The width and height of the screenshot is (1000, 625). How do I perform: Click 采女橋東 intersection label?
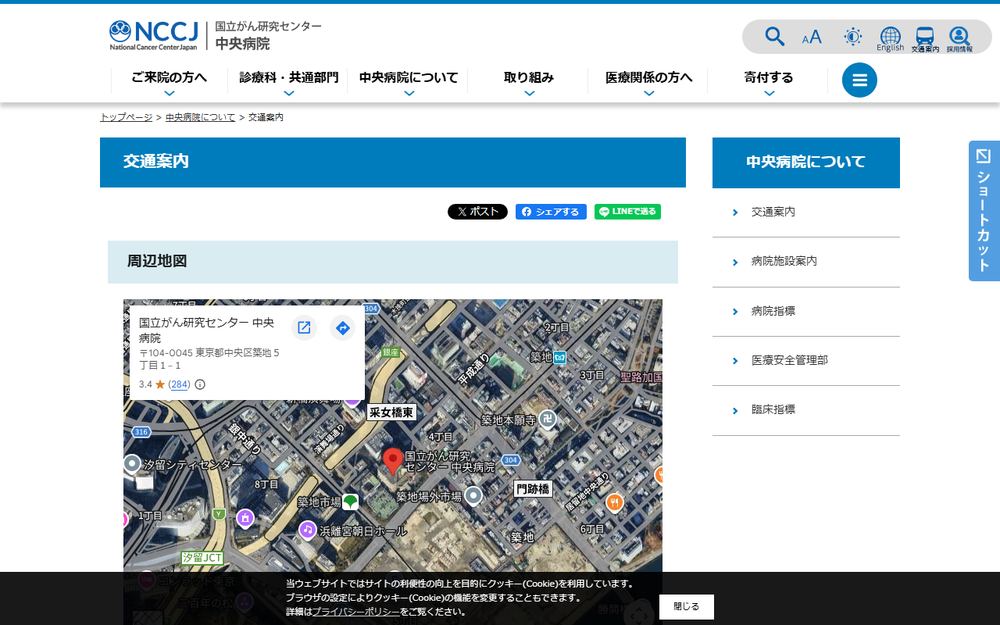[392, 413]
